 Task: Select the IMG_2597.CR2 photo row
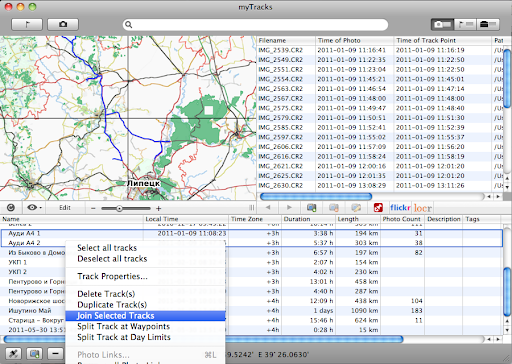coord(380,137)
